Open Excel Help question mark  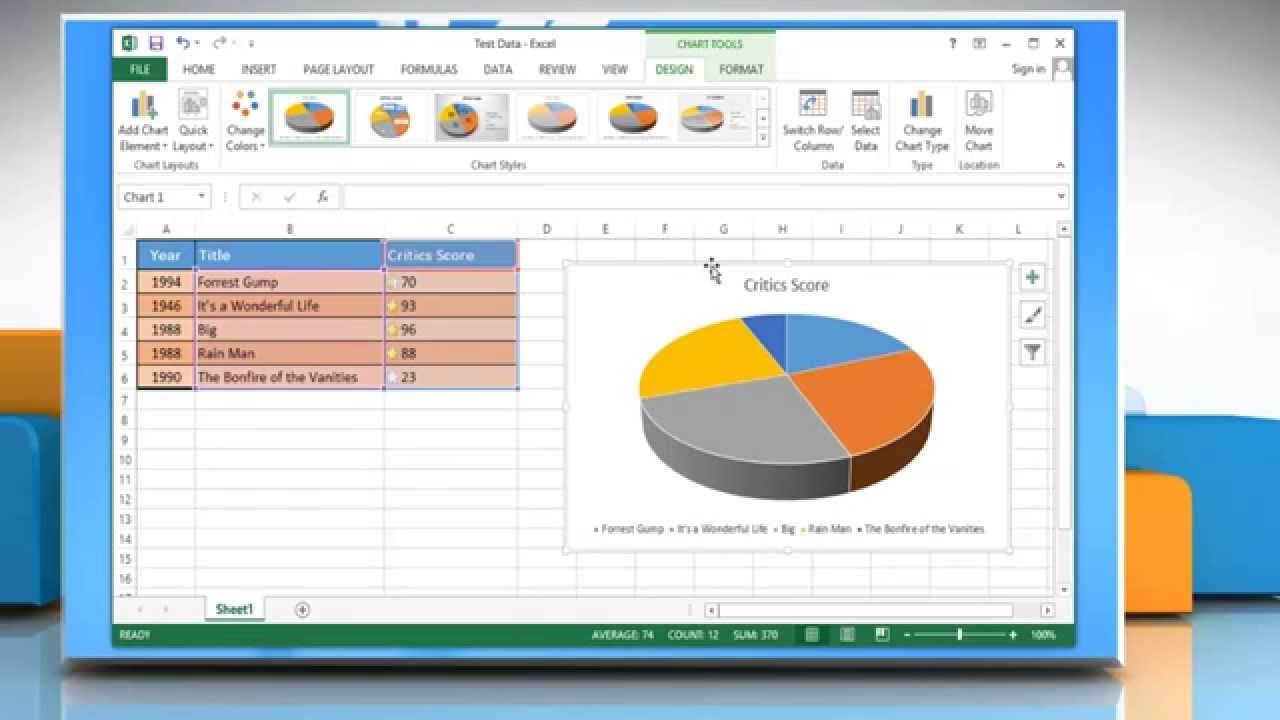(x=952, y=43)
